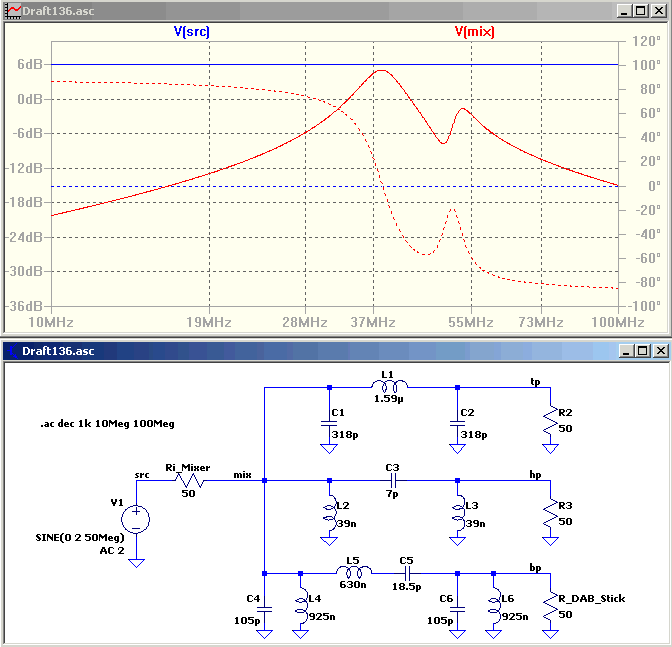Click the -36dB magnitude axis label
This screenshot has height=647, width=672.
(24, 306)
